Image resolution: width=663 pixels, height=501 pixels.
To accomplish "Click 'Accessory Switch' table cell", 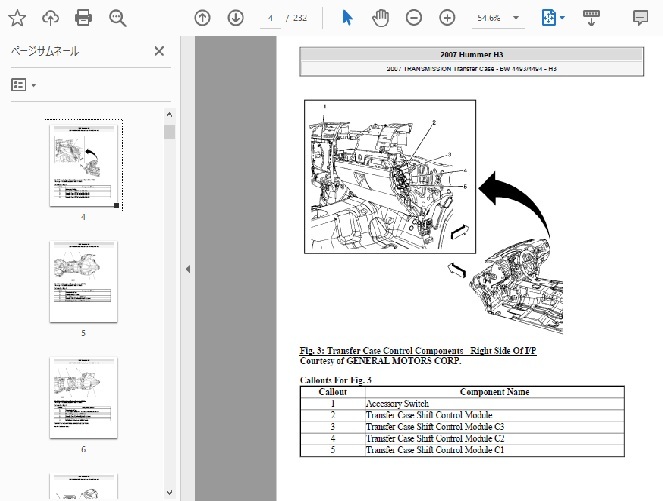I will [495, 403].
